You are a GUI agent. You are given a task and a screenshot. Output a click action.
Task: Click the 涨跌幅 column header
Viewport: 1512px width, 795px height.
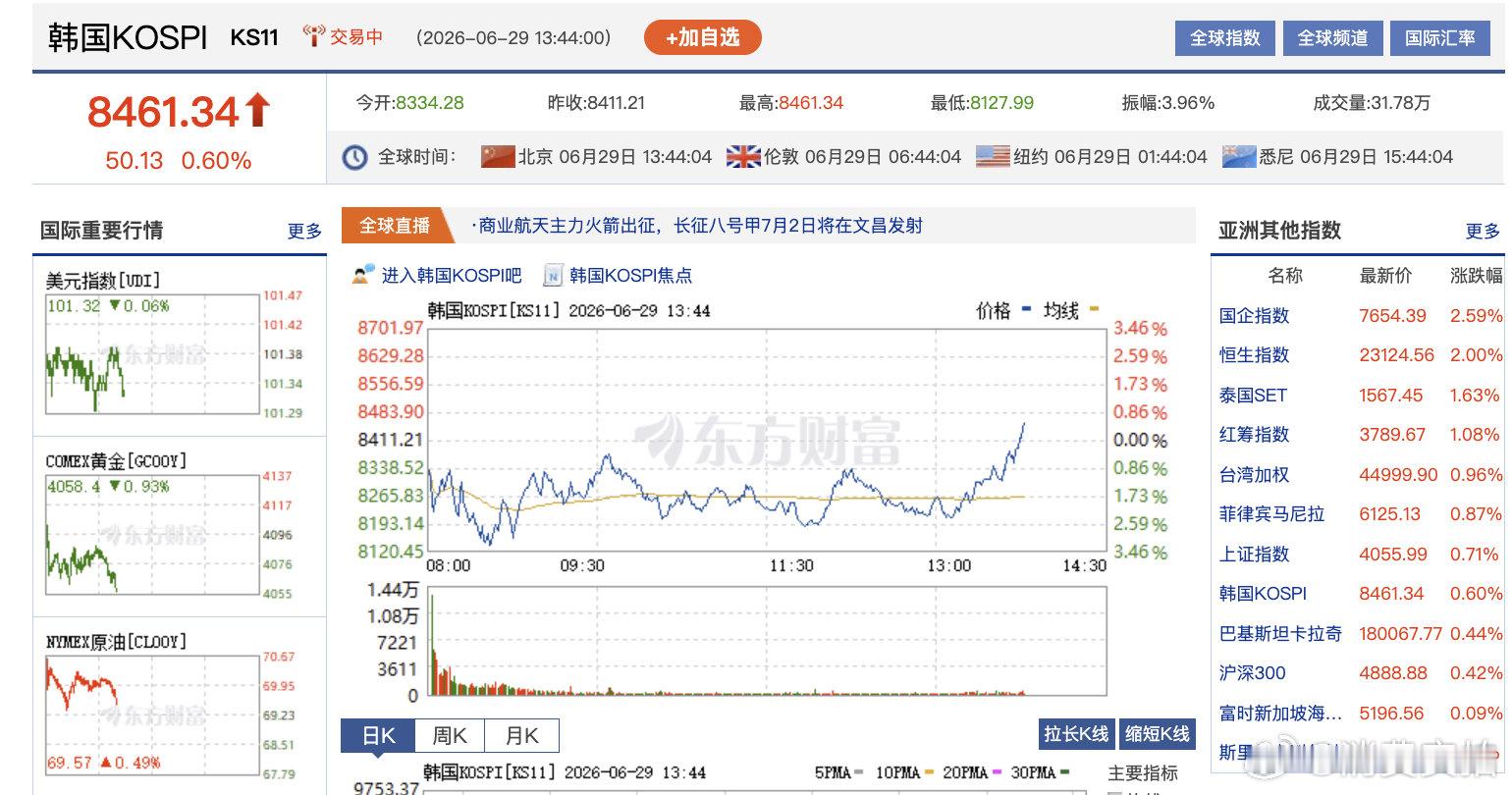(x=1476, y=276)
